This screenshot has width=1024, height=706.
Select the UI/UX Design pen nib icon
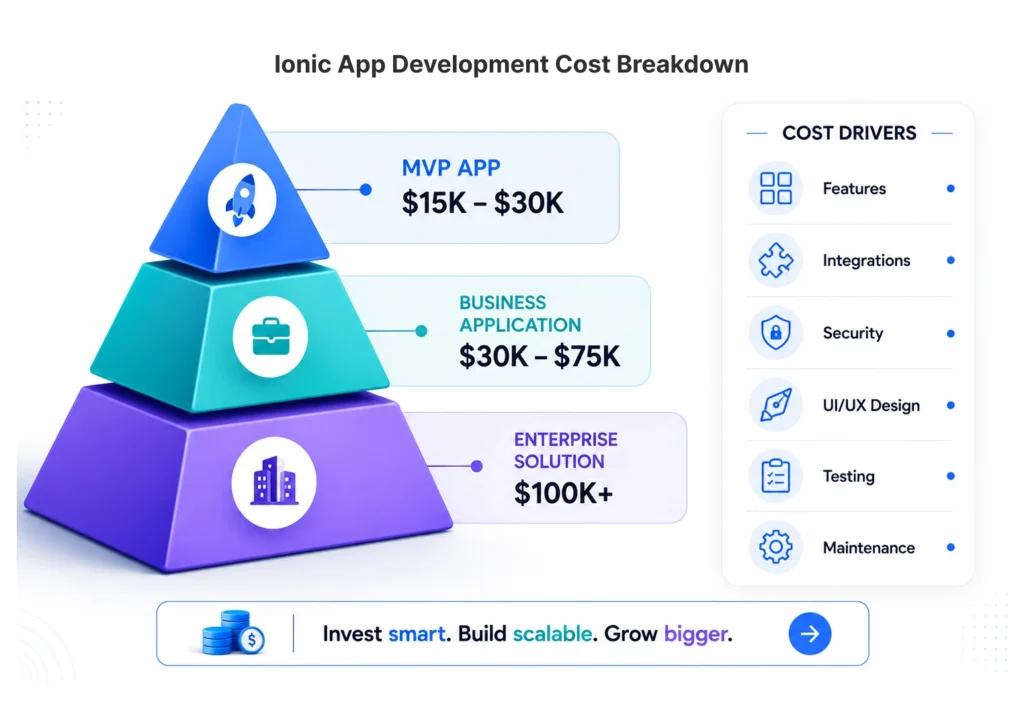pos(776,405)
